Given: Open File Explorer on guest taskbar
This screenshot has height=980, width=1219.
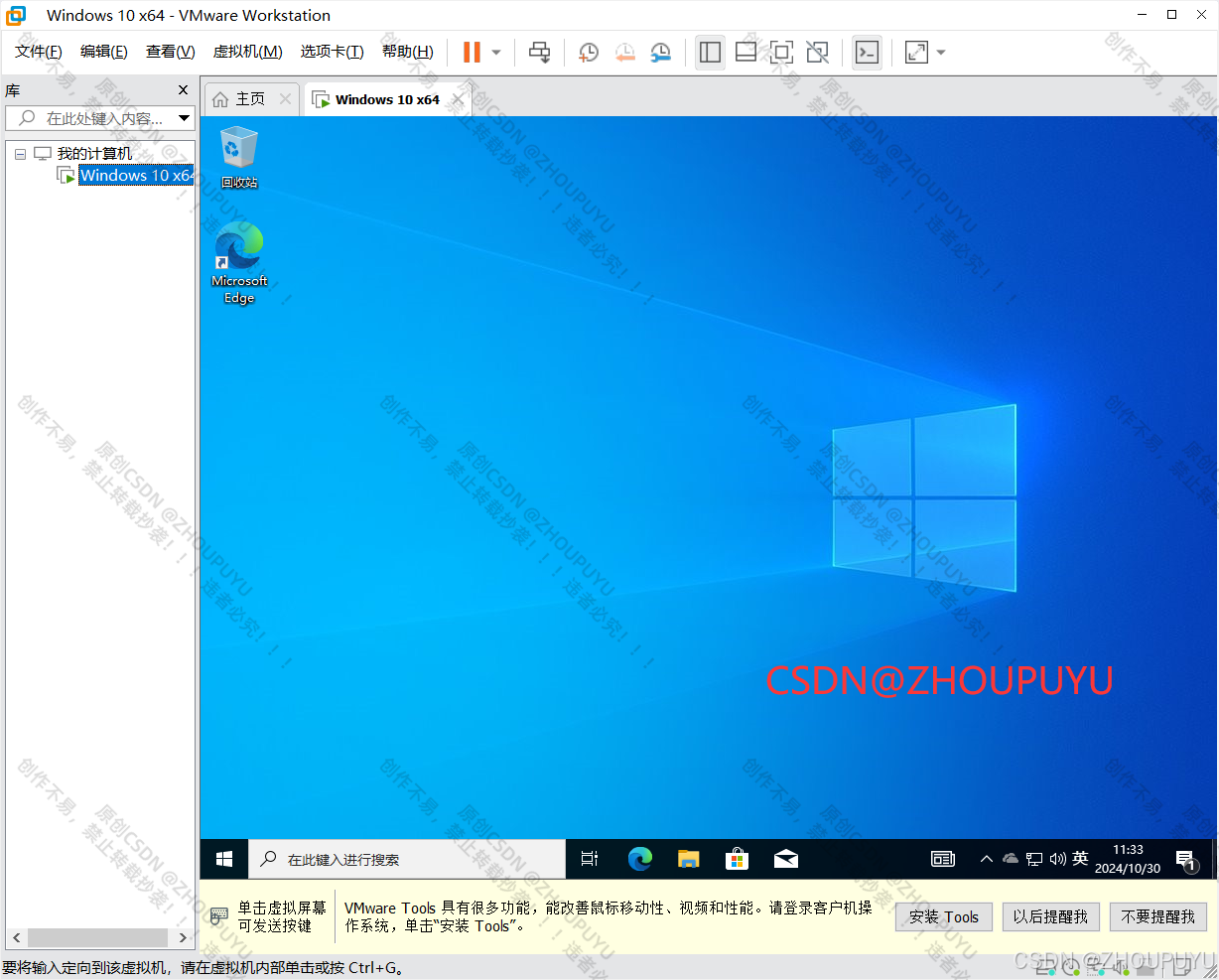Looking at the screenshot, I should (x=688, y=859).
